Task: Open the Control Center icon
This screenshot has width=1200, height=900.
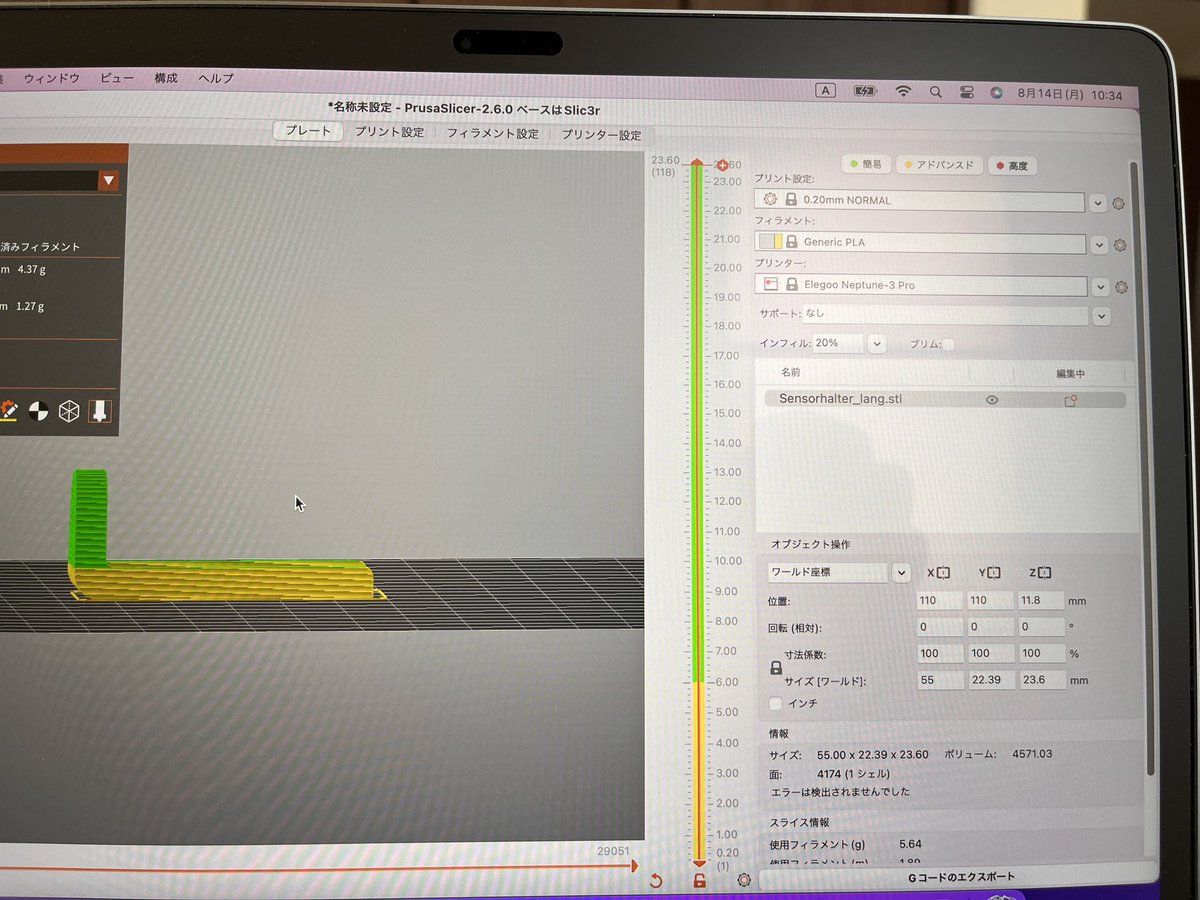Action: pyautogui.click(x=966, y=92)
